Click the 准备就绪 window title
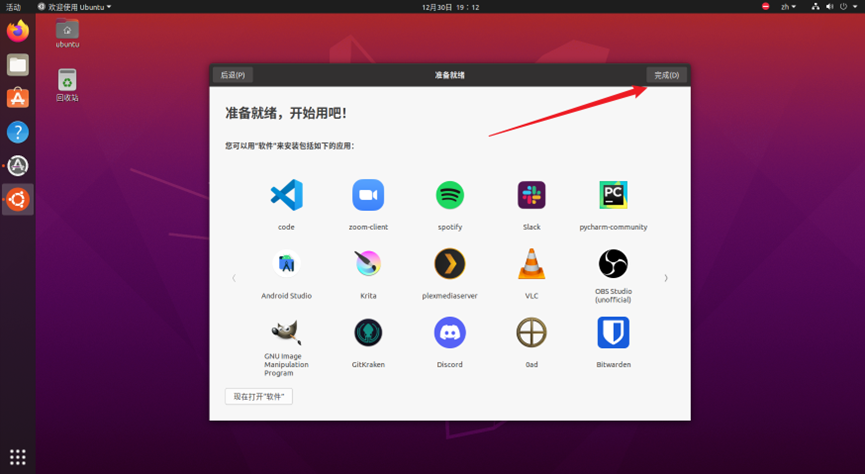865x474 pixels. click(450, 75)
